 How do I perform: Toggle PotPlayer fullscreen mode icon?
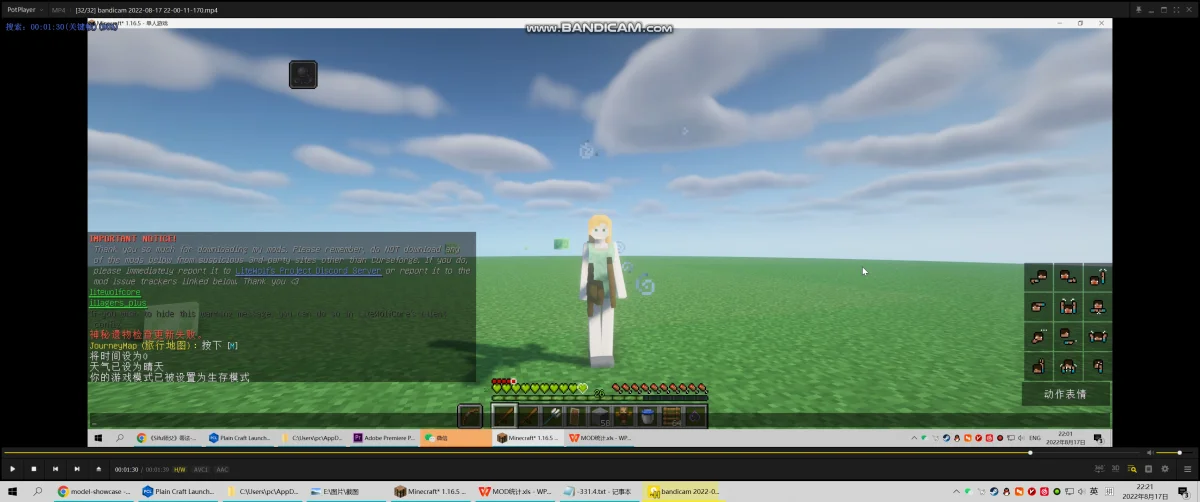pyautogui.click(x=1174, y=9)
